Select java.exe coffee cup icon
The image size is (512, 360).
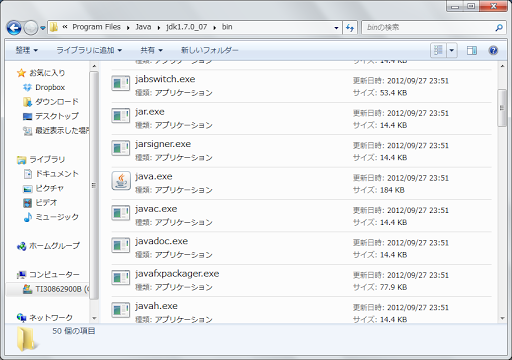pyautogui.click(x=121, y=181)
